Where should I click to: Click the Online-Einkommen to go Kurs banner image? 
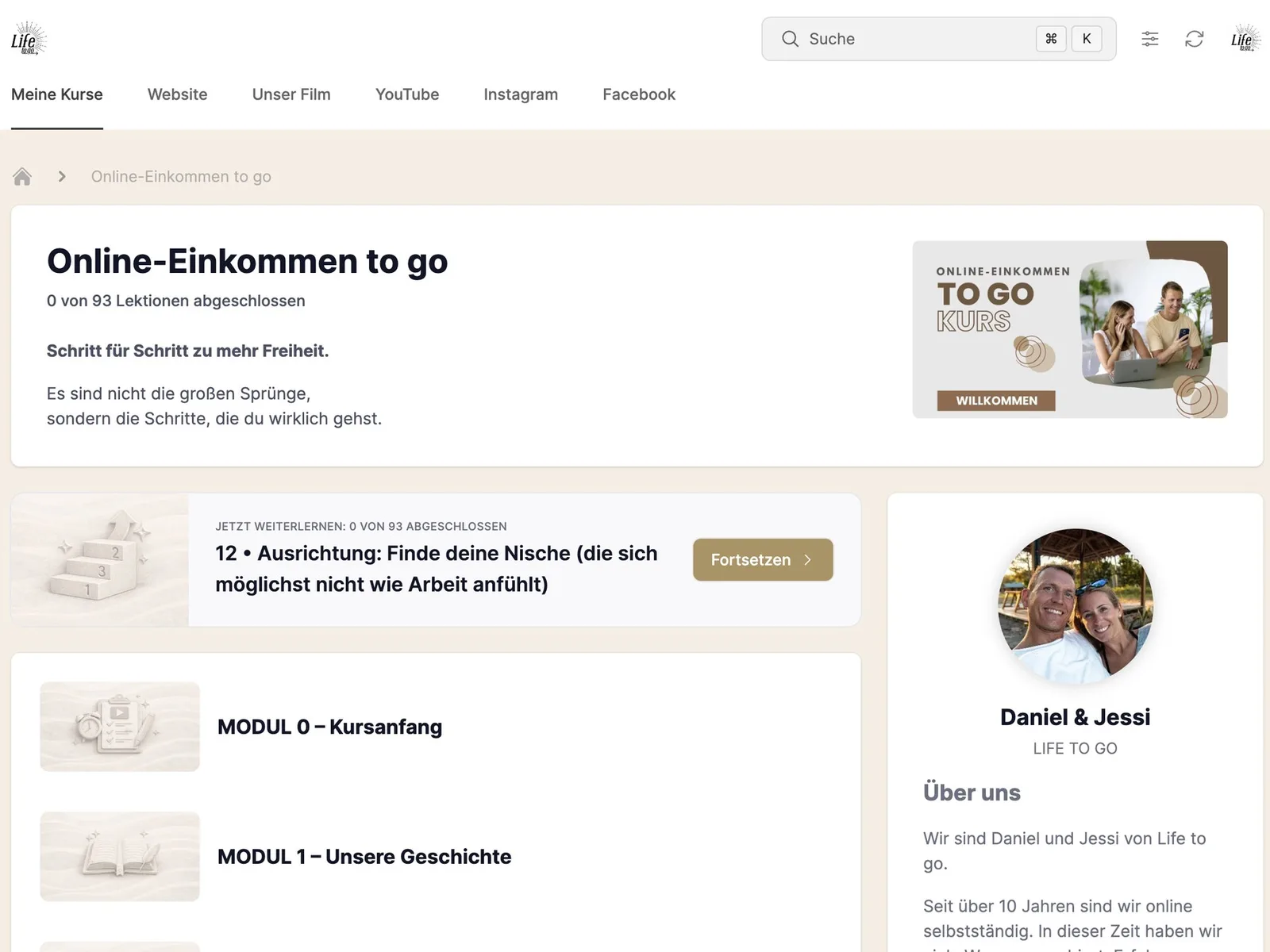[1070, 329]
